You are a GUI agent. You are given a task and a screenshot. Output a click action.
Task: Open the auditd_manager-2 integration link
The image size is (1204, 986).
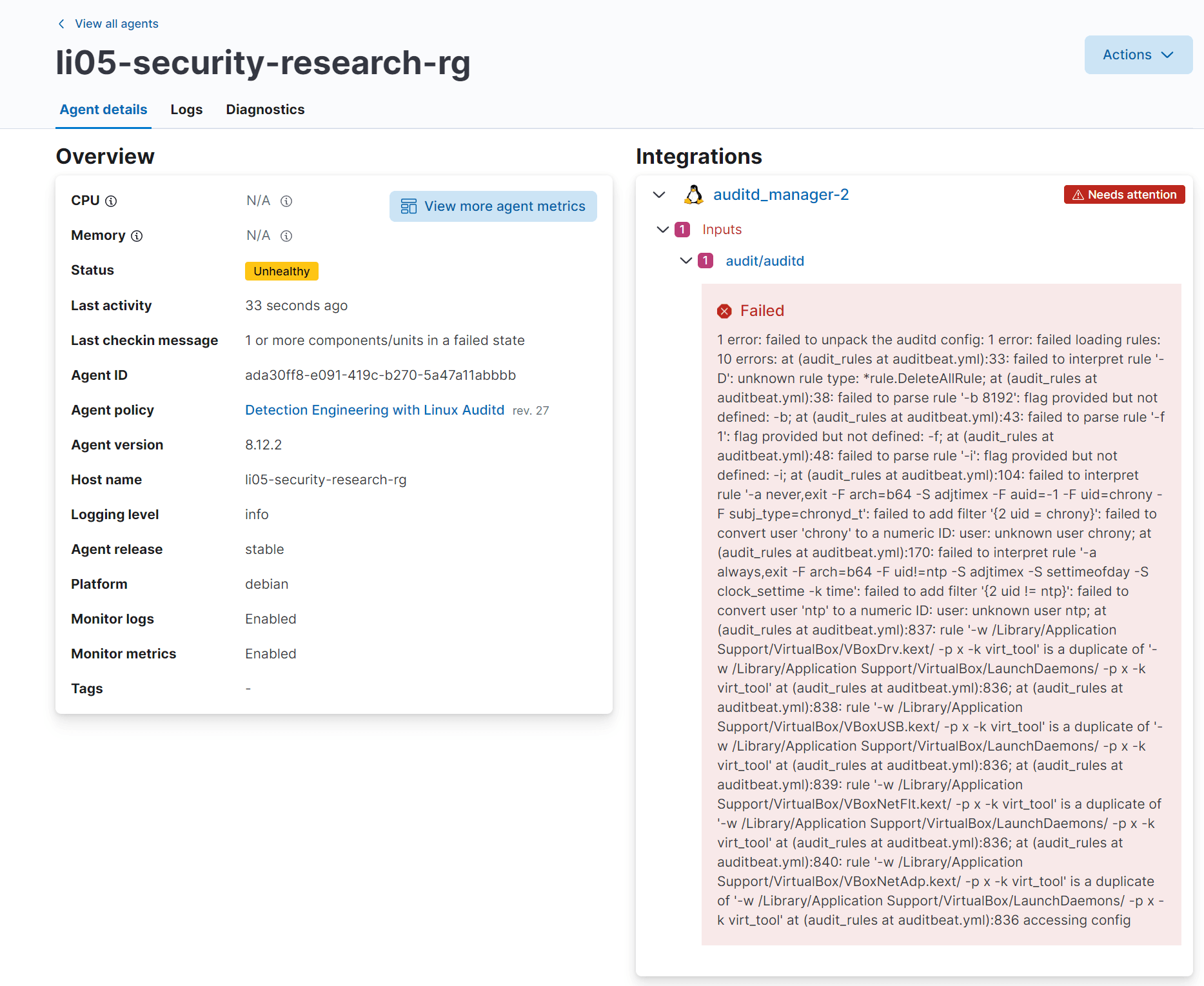(781, 195)
